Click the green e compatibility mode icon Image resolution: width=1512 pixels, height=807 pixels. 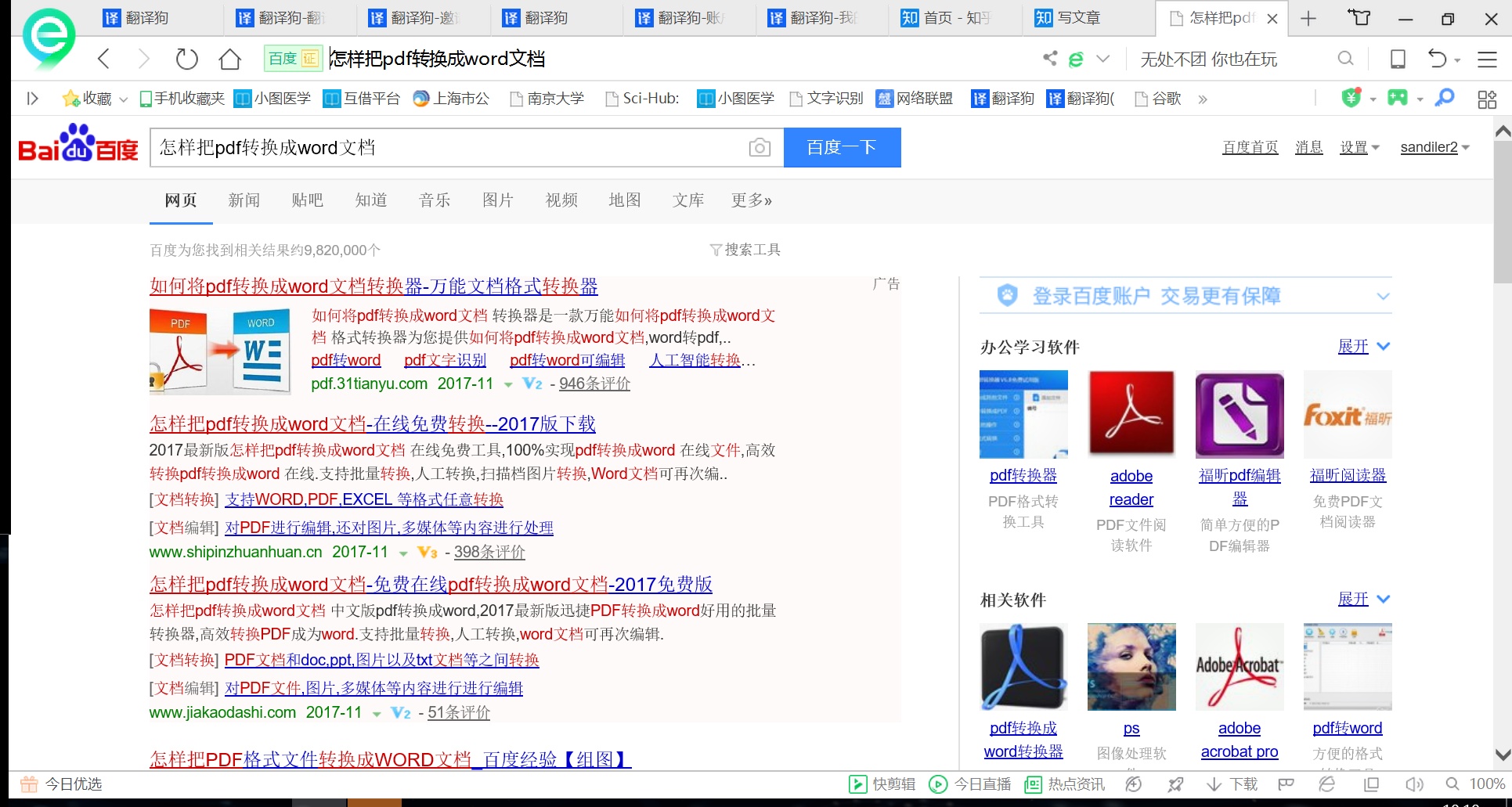pos(1077,59)
